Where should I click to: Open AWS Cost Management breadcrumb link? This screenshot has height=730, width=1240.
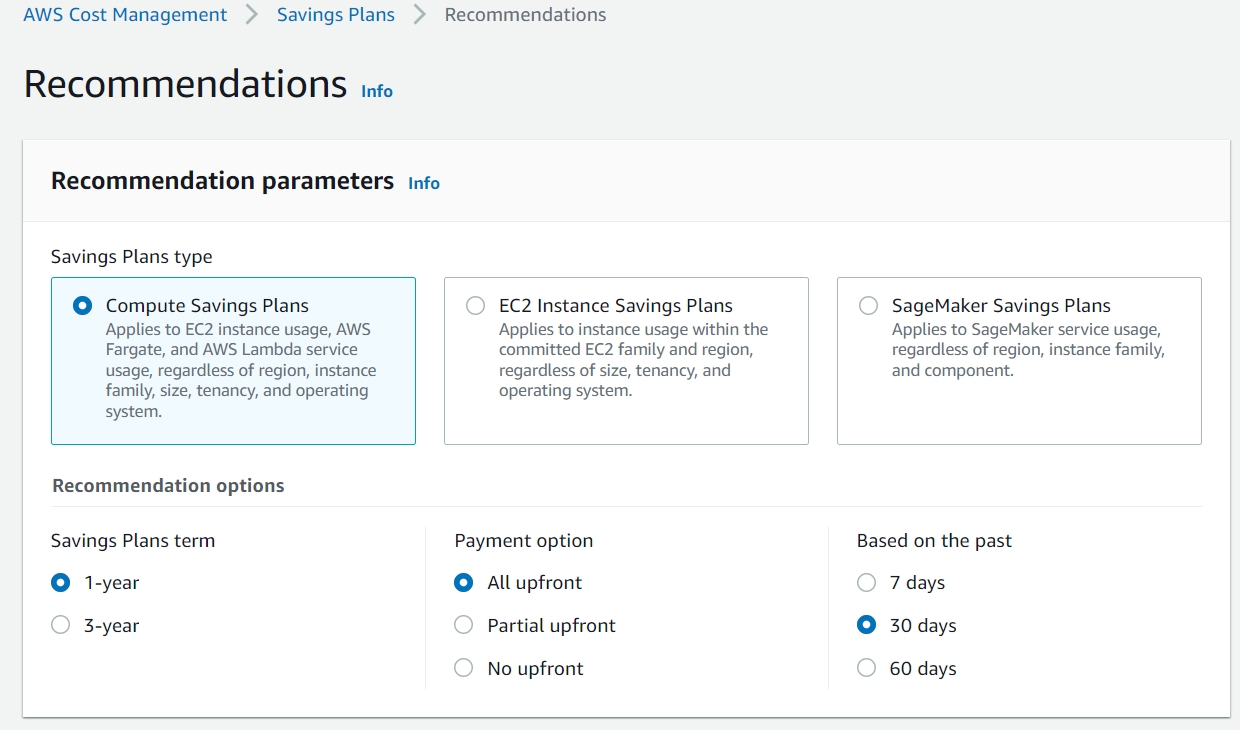pos(125,15)
